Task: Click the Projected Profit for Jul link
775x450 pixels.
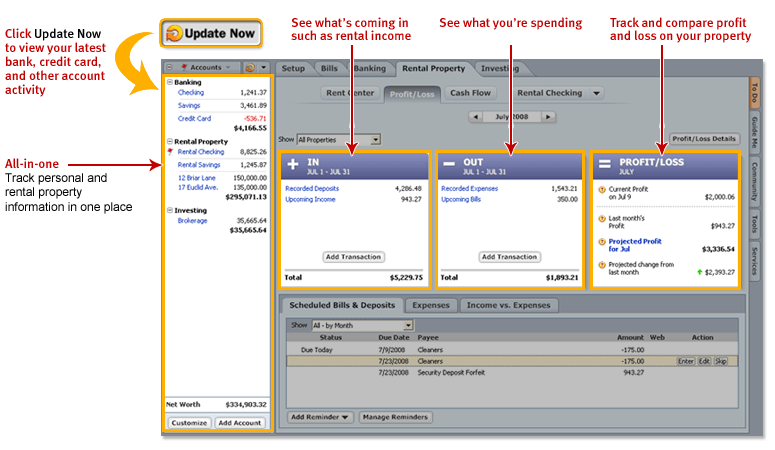Action: (635, 245)
